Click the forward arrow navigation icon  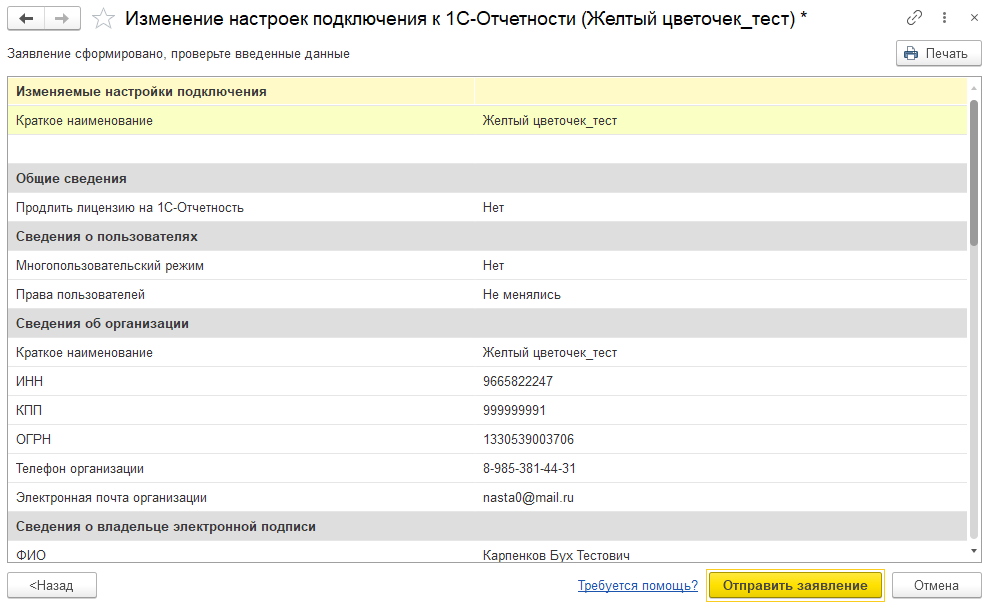pyautogui.click(x=62, y=19)
